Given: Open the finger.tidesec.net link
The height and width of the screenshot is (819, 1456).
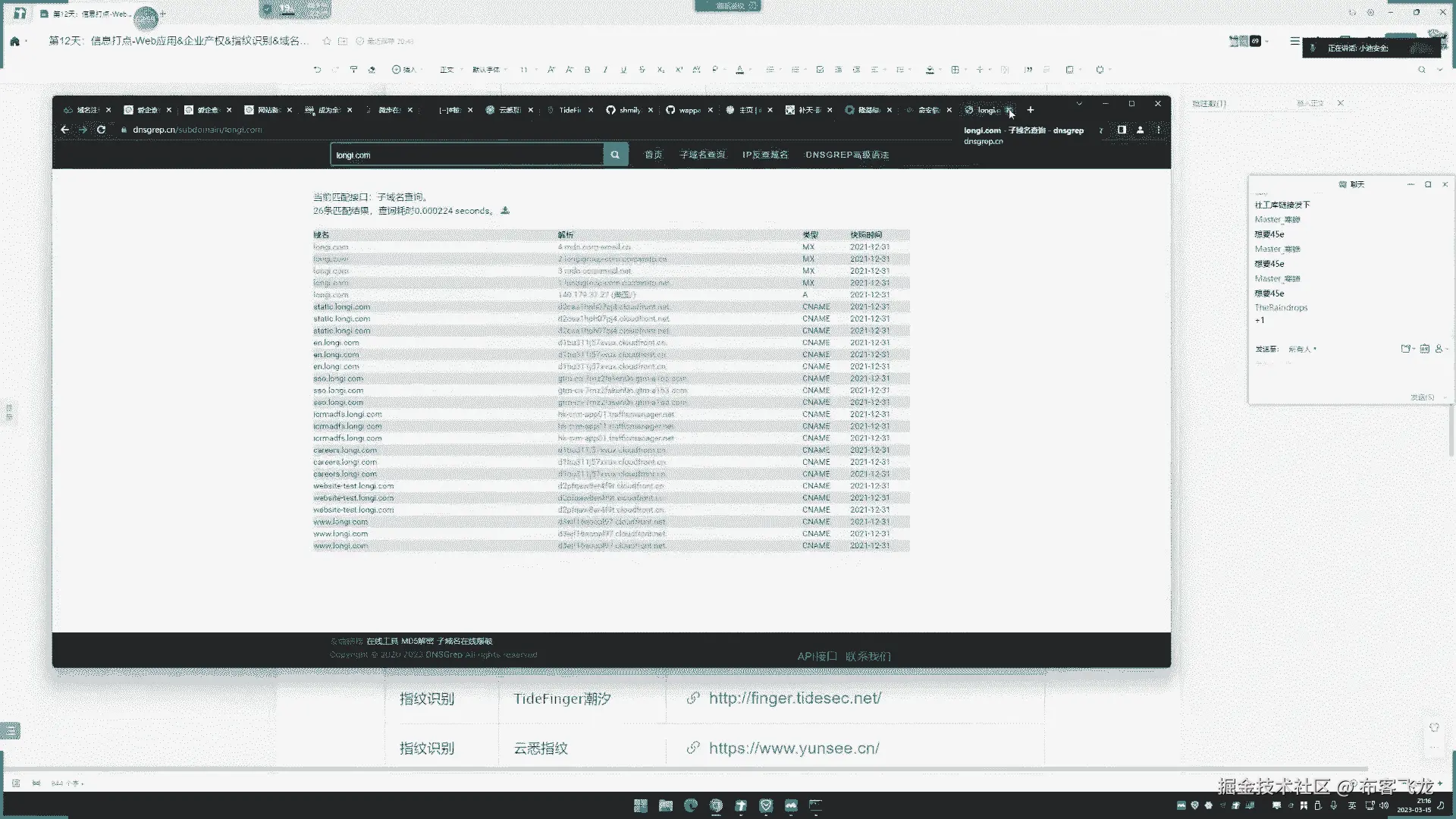Looking at the screenshot, I should point(794,698).
